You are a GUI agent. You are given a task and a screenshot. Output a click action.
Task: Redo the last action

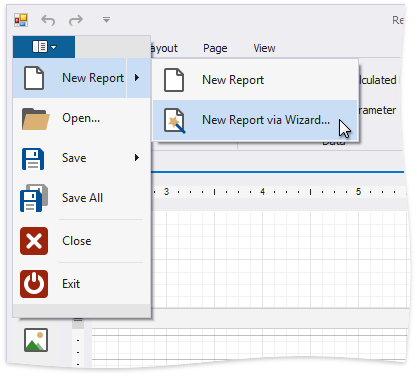76,20
